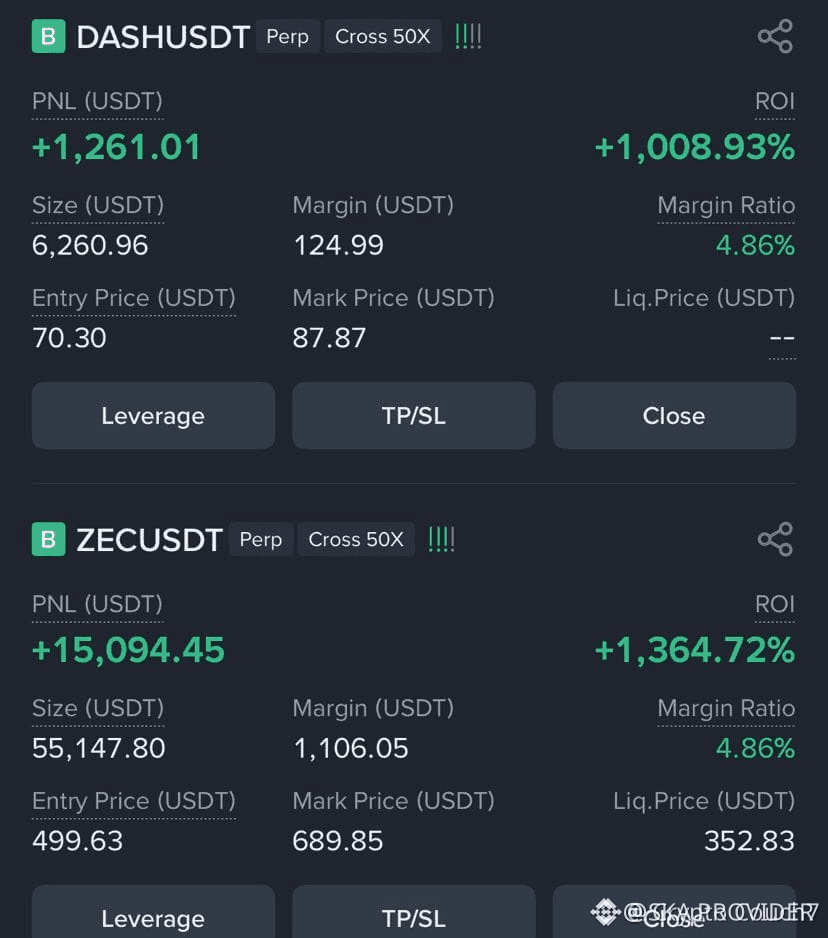Tap the ZECUSDT PNL (USDT) label
The image size is (828, 938).
click(97, 604)
